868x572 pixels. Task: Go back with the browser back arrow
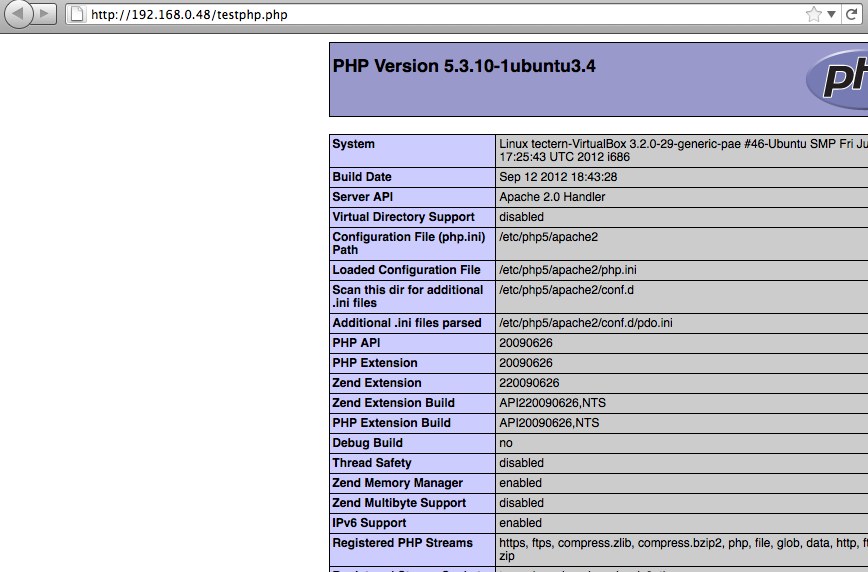tap(18, 14)
